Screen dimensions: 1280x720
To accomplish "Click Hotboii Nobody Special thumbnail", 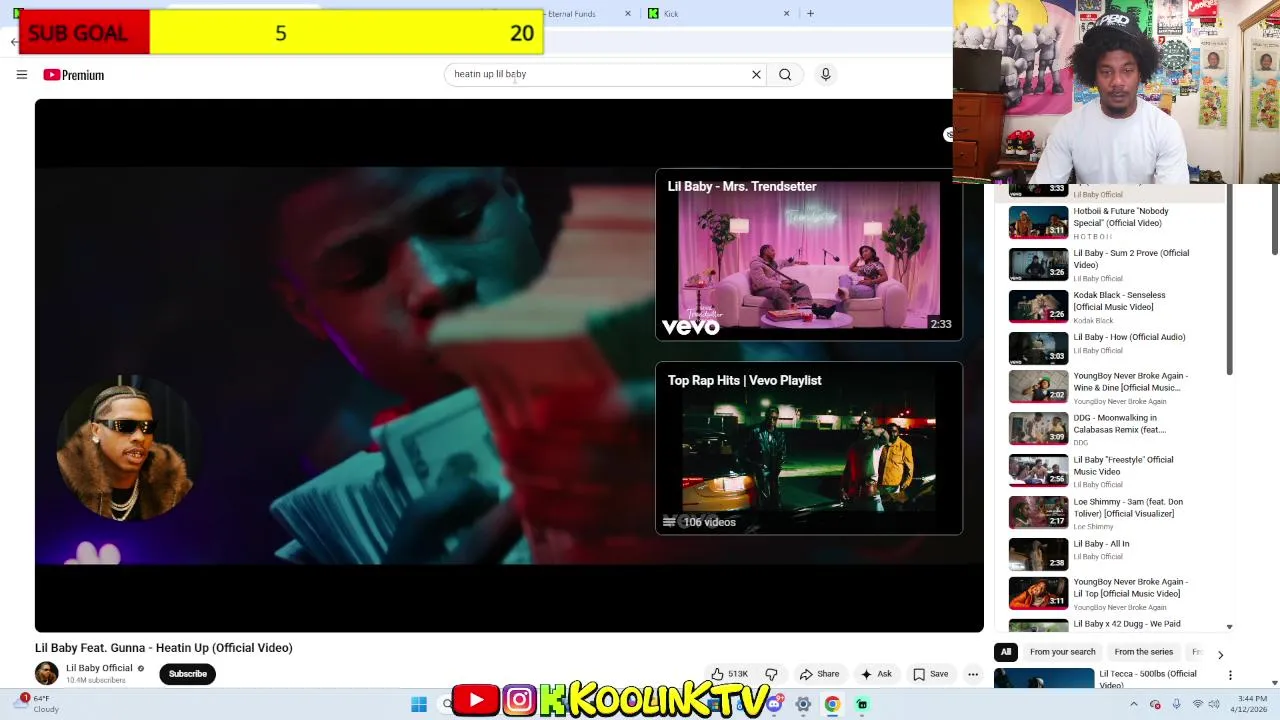I will [x=1038, y=222].
